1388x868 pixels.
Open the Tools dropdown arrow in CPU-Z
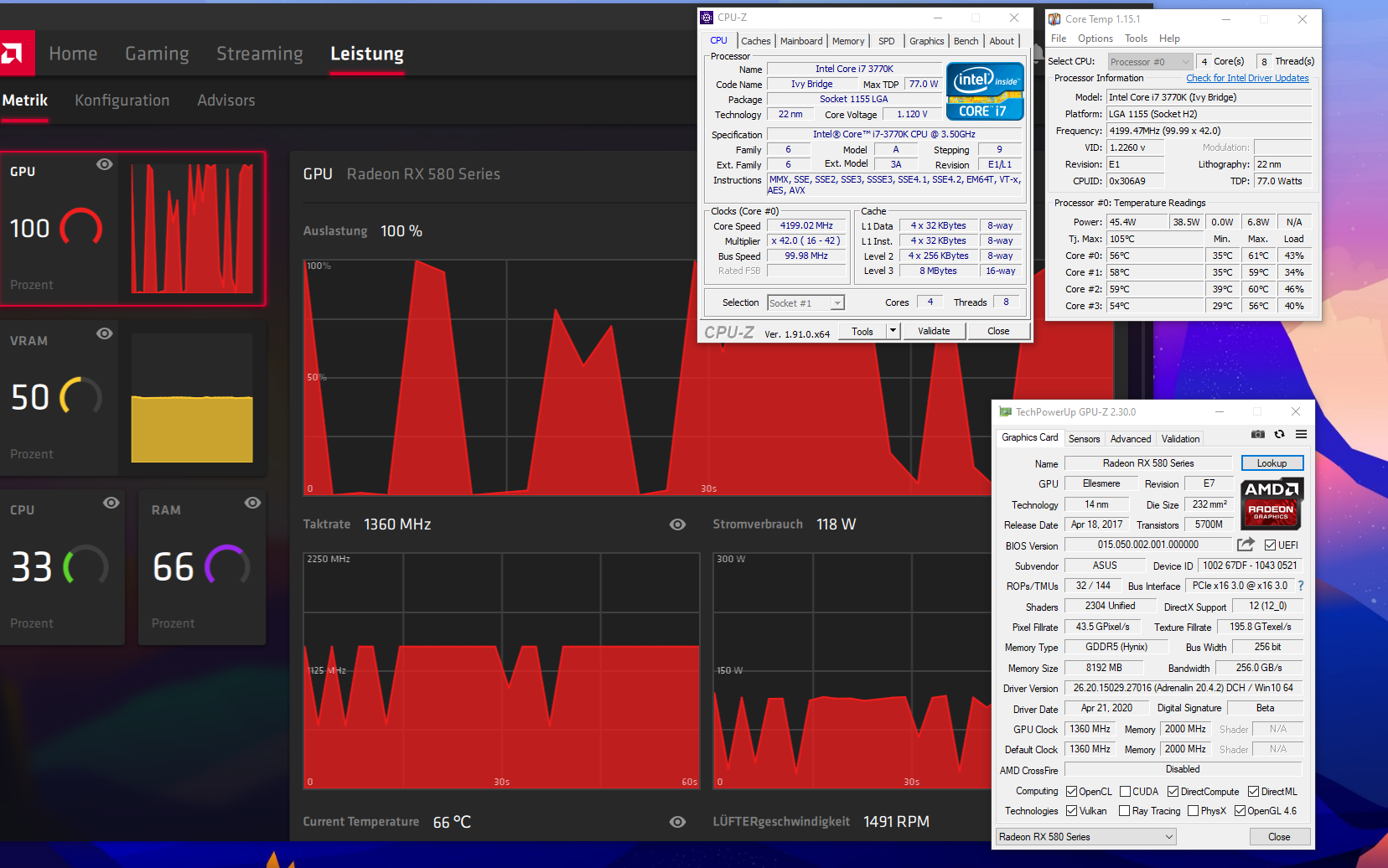coord(893,331)
